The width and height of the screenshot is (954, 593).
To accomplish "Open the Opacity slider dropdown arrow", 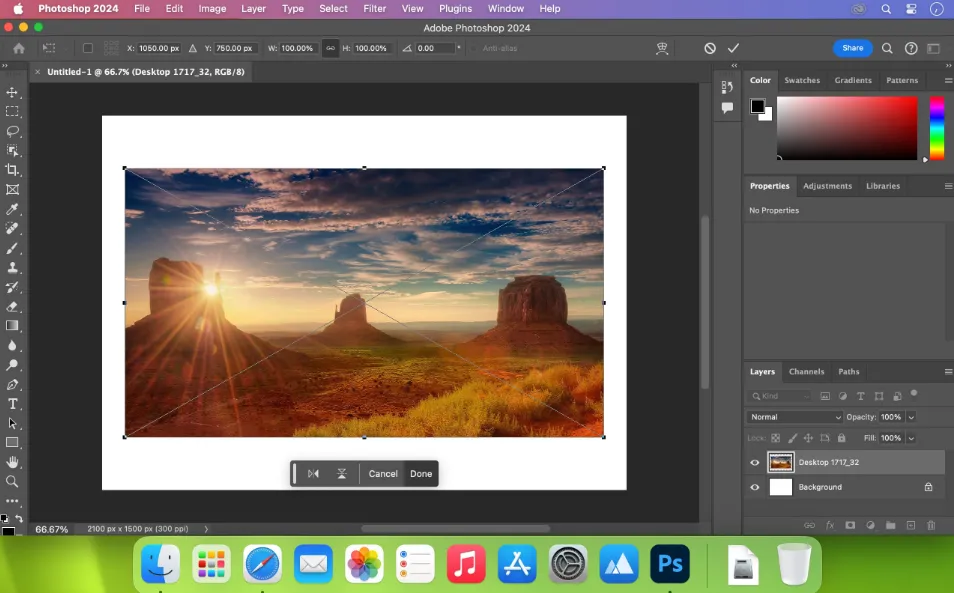I will coord(911,417).
